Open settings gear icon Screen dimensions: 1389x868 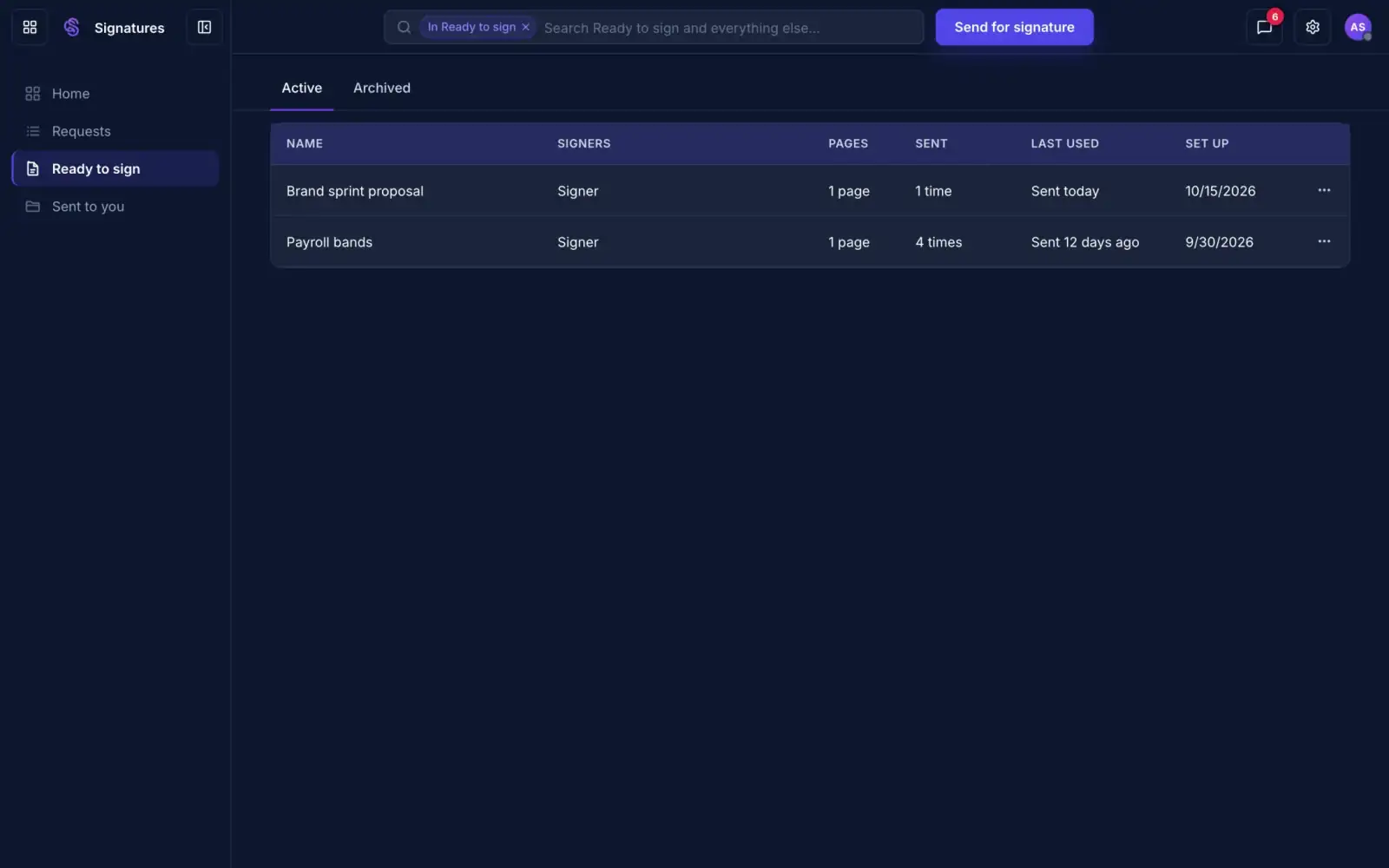point(1313,27)
